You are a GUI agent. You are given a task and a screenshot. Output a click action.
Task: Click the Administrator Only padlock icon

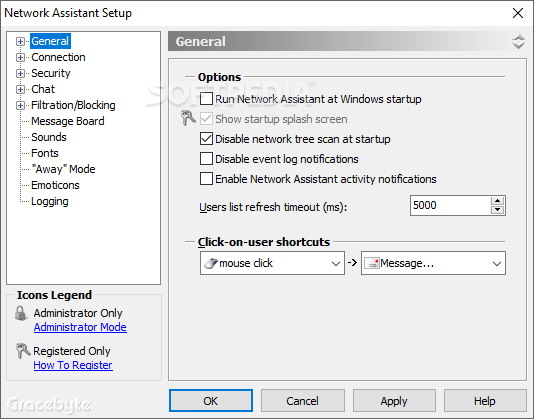(x=21, y=313)
